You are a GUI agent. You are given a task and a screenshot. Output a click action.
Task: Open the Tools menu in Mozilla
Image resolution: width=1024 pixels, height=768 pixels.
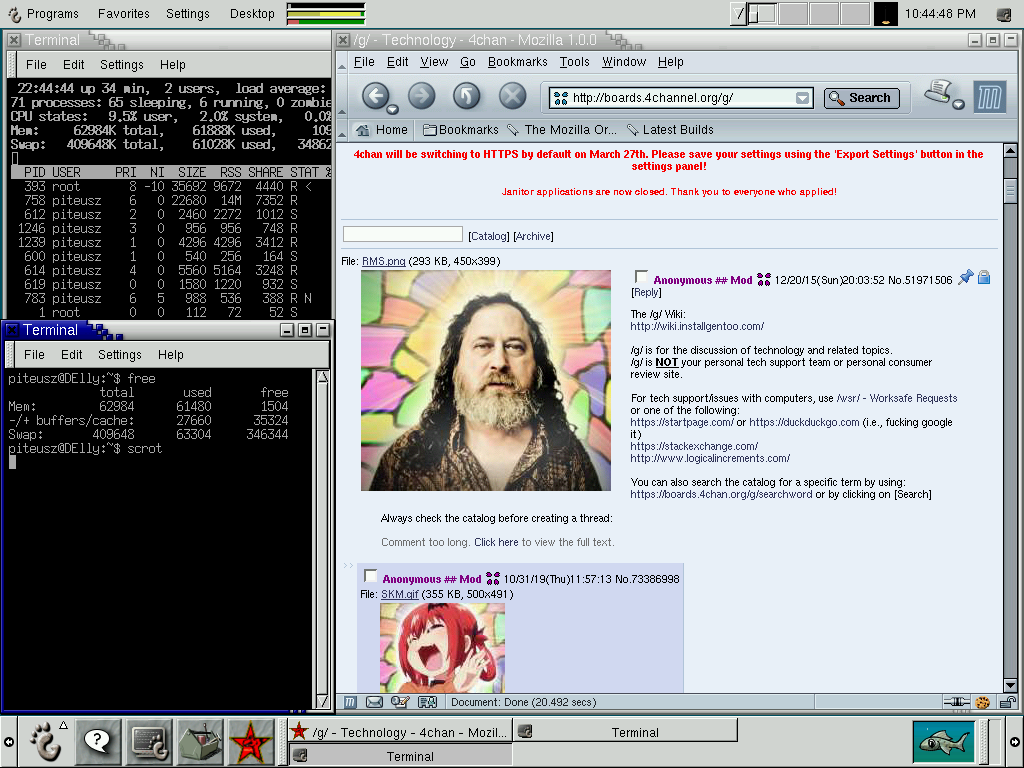(574, 62)
